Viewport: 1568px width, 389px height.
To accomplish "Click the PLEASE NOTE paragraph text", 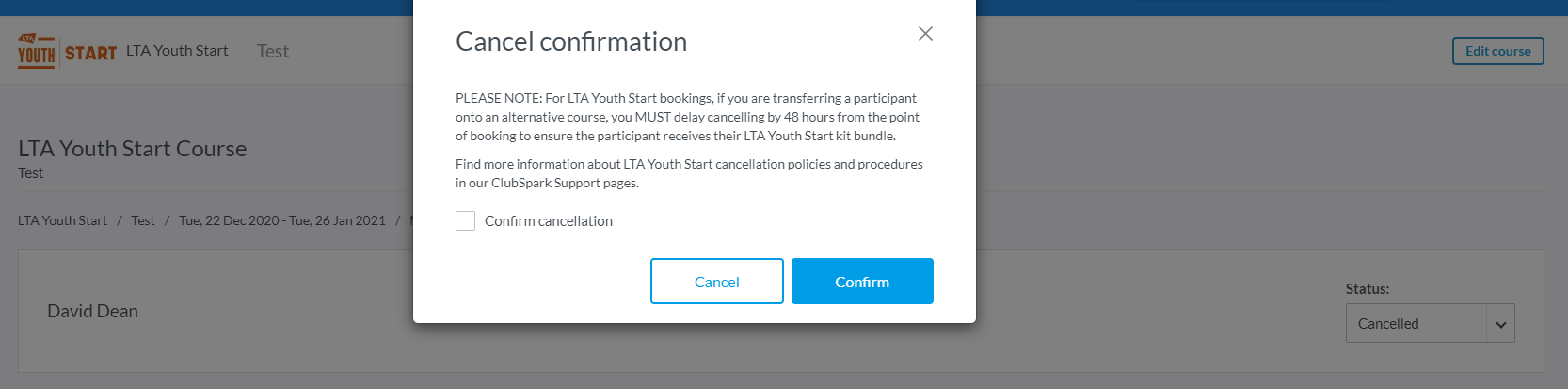I will pyautogui.click(x=687, y=117).
